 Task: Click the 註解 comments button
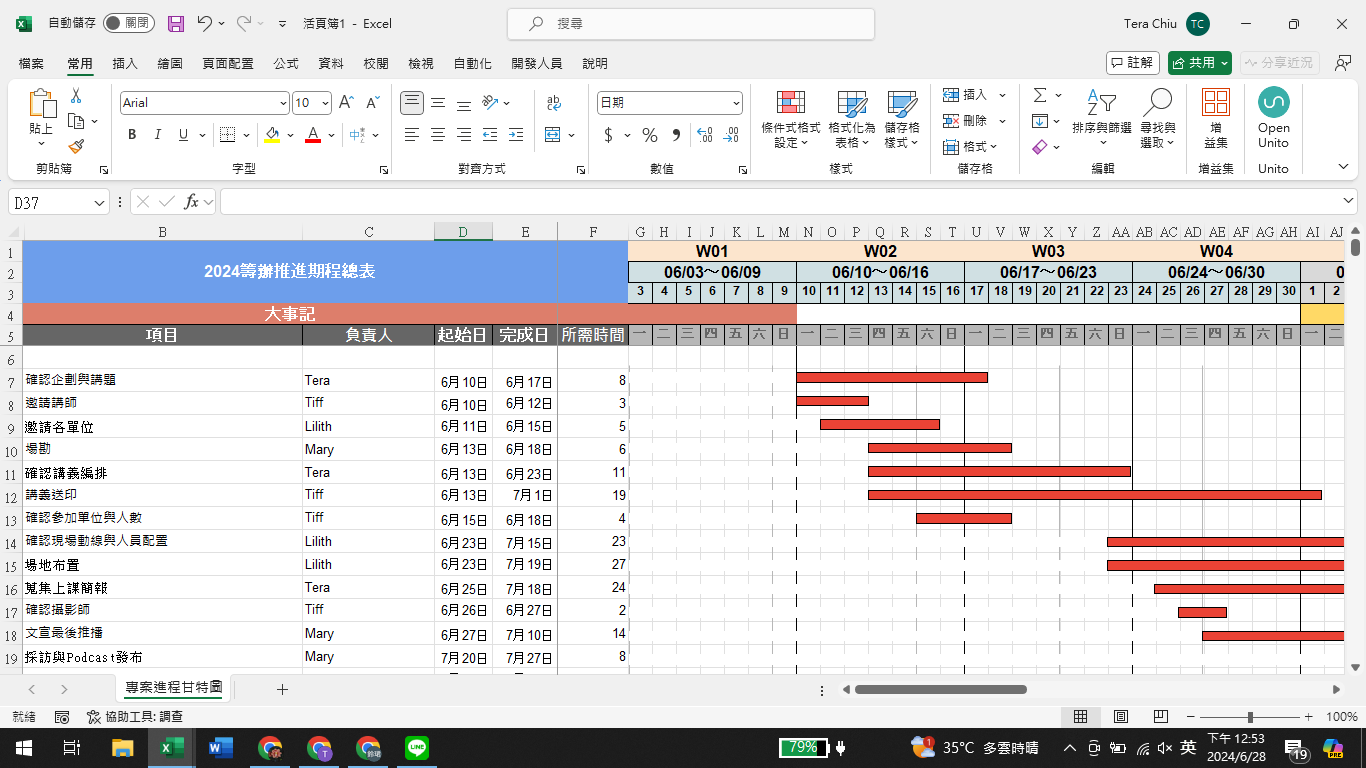pyautogui.click(x=1132, y=63)
